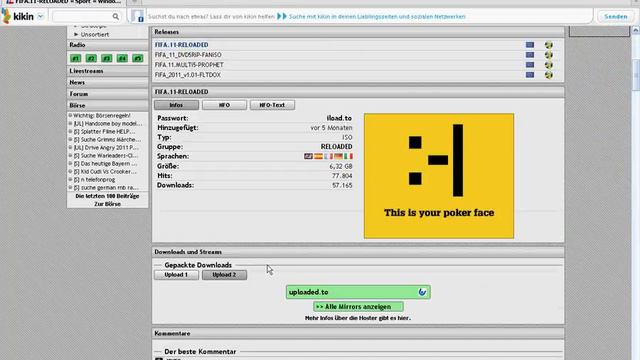
Task: Select radio station #2
Action: point(91,58)
